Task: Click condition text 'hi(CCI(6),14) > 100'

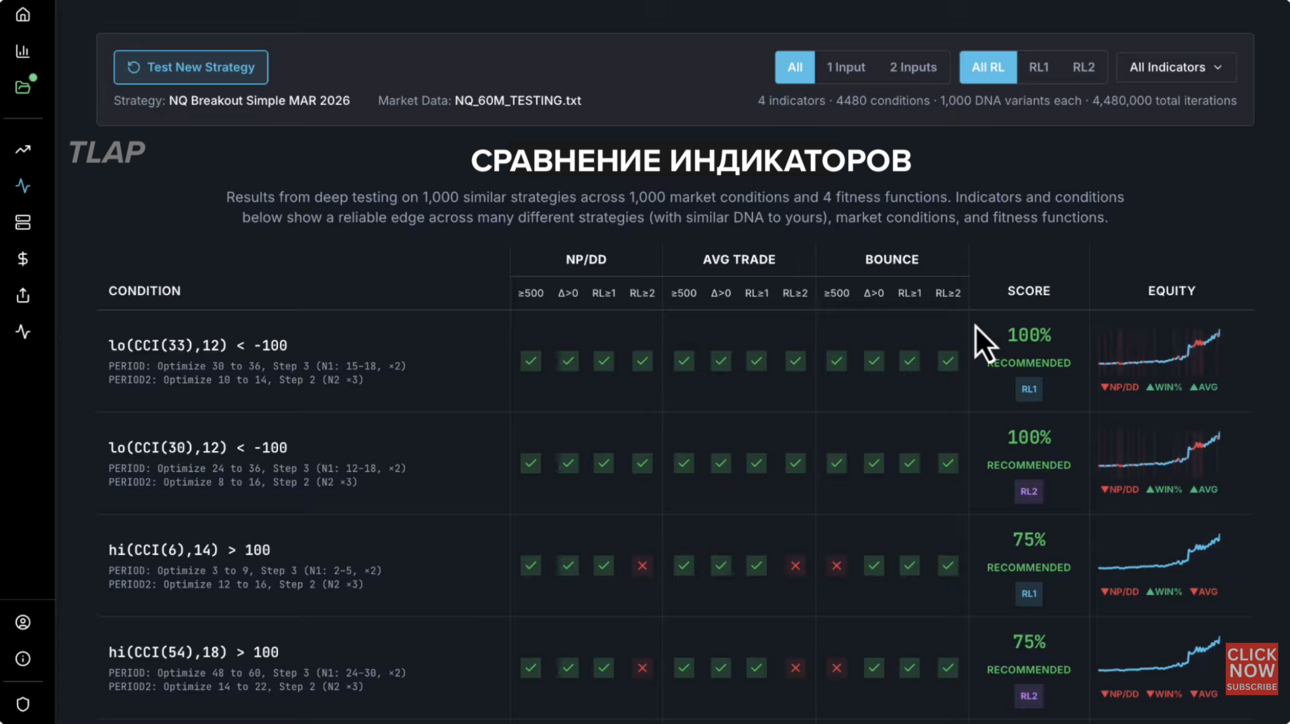Action: coord(189,550)
